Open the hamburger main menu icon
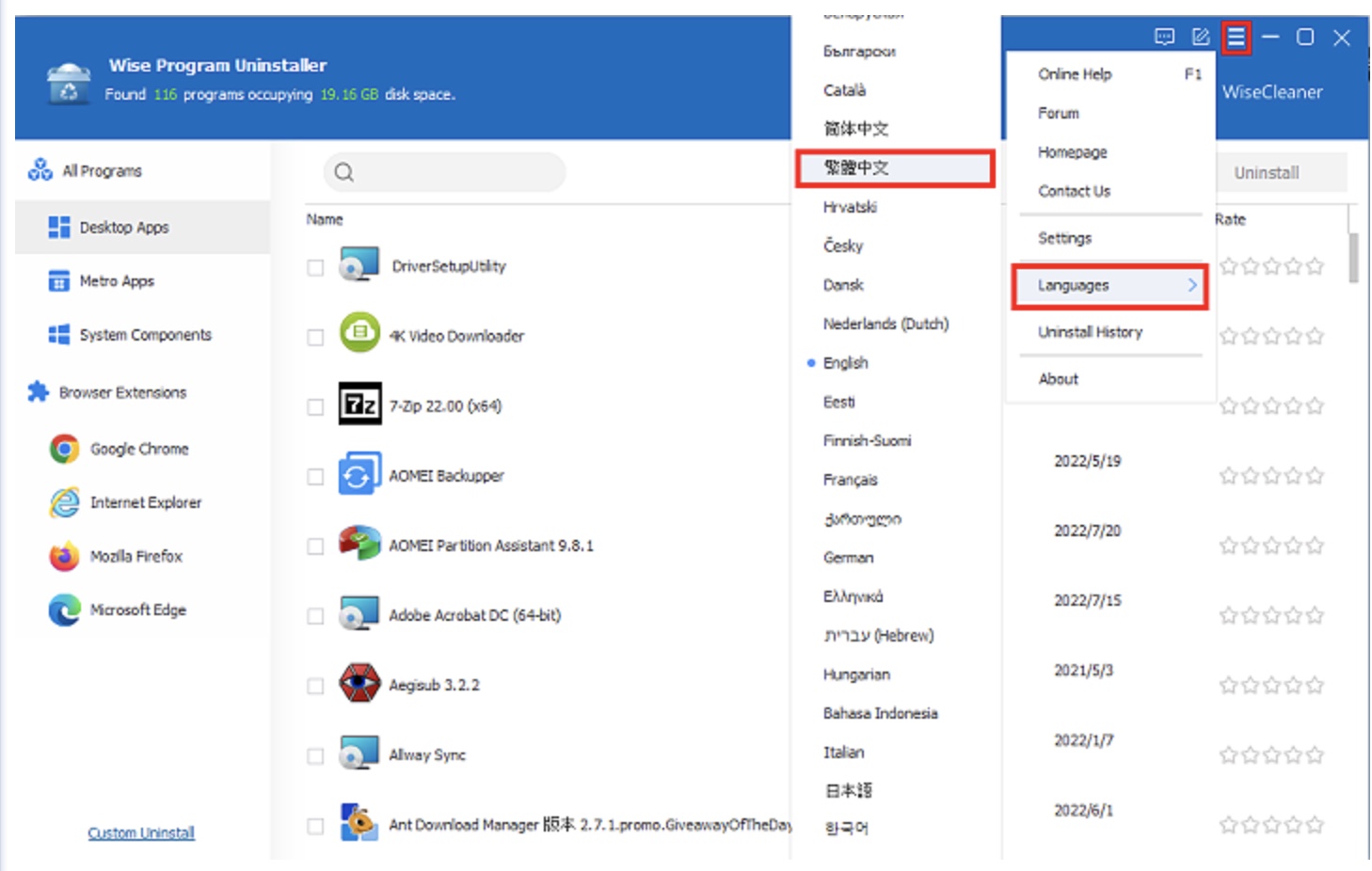 point(1236,38)
